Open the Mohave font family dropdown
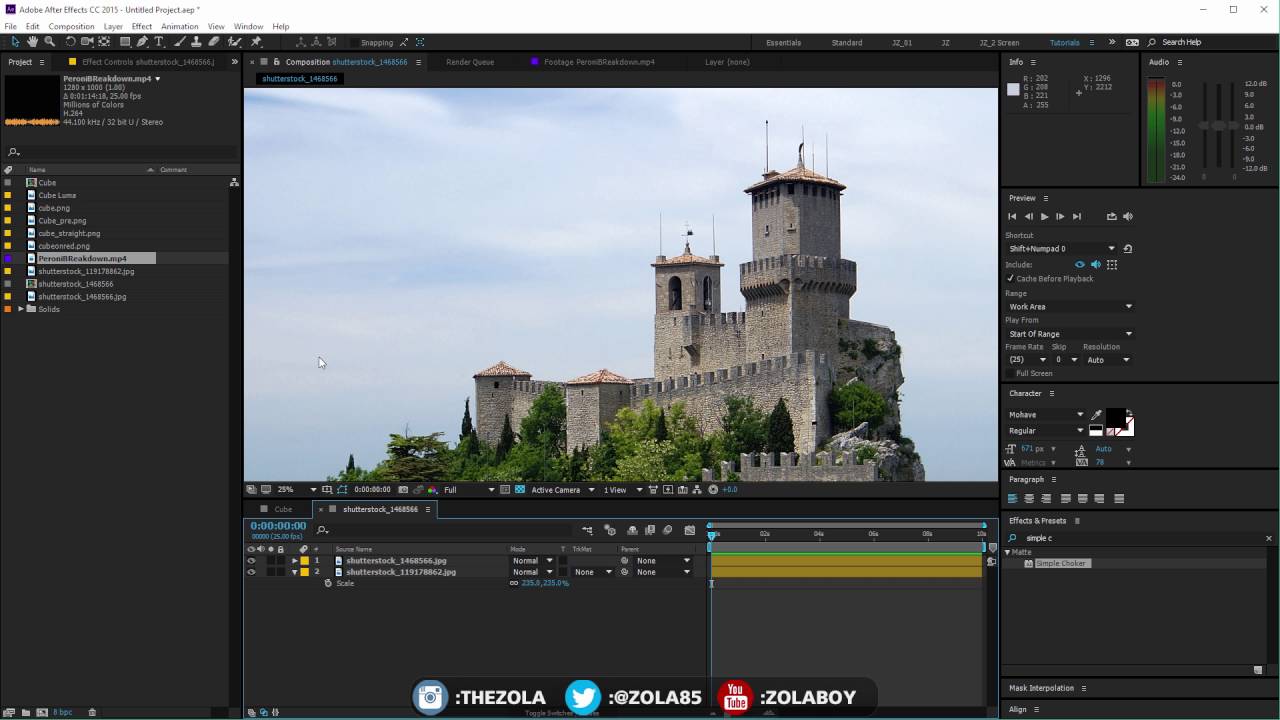This screenshot has height=720, width=1280. [x=1046, y=415]
